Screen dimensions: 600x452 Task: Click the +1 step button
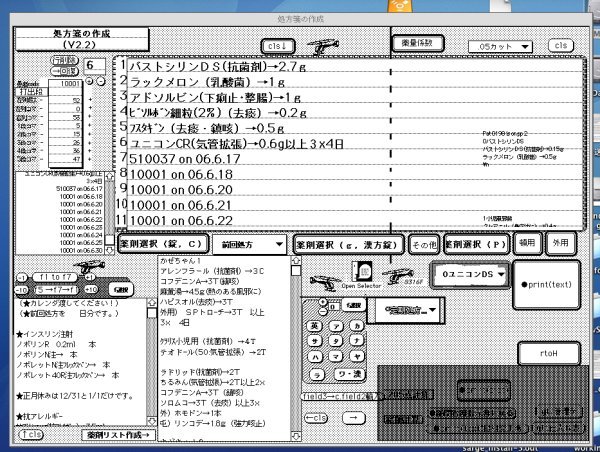(90, 277)
